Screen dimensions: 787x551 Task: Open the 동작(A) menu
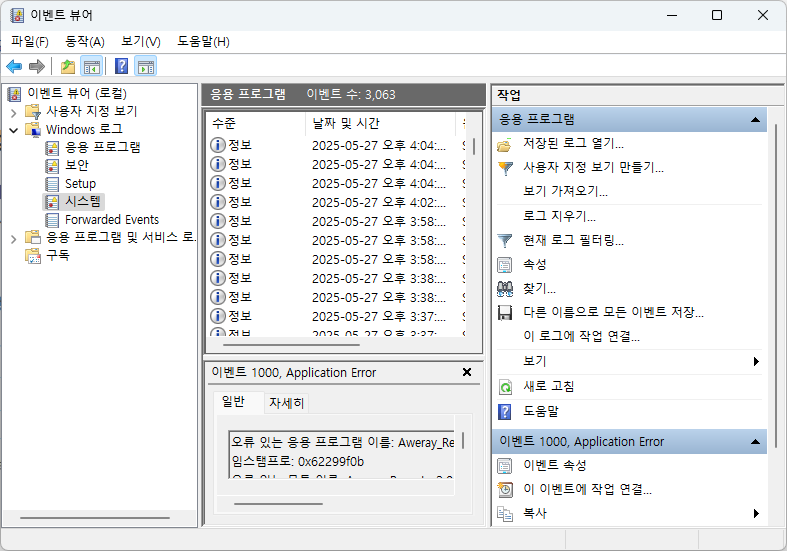(85, 42)
